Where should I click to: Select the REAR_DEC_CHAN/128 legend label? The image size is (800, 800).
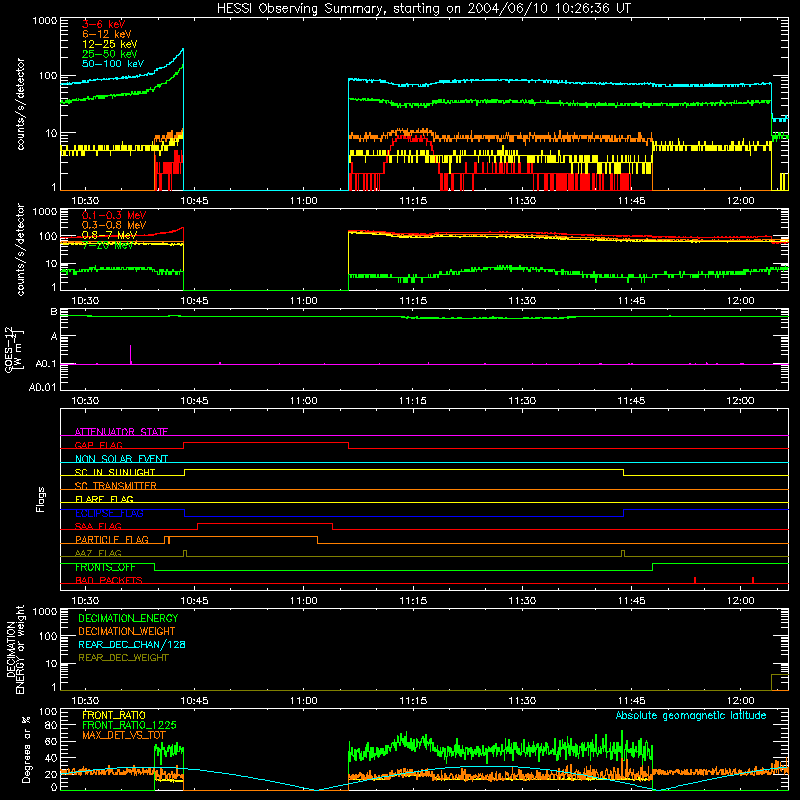tap(132, 644)
